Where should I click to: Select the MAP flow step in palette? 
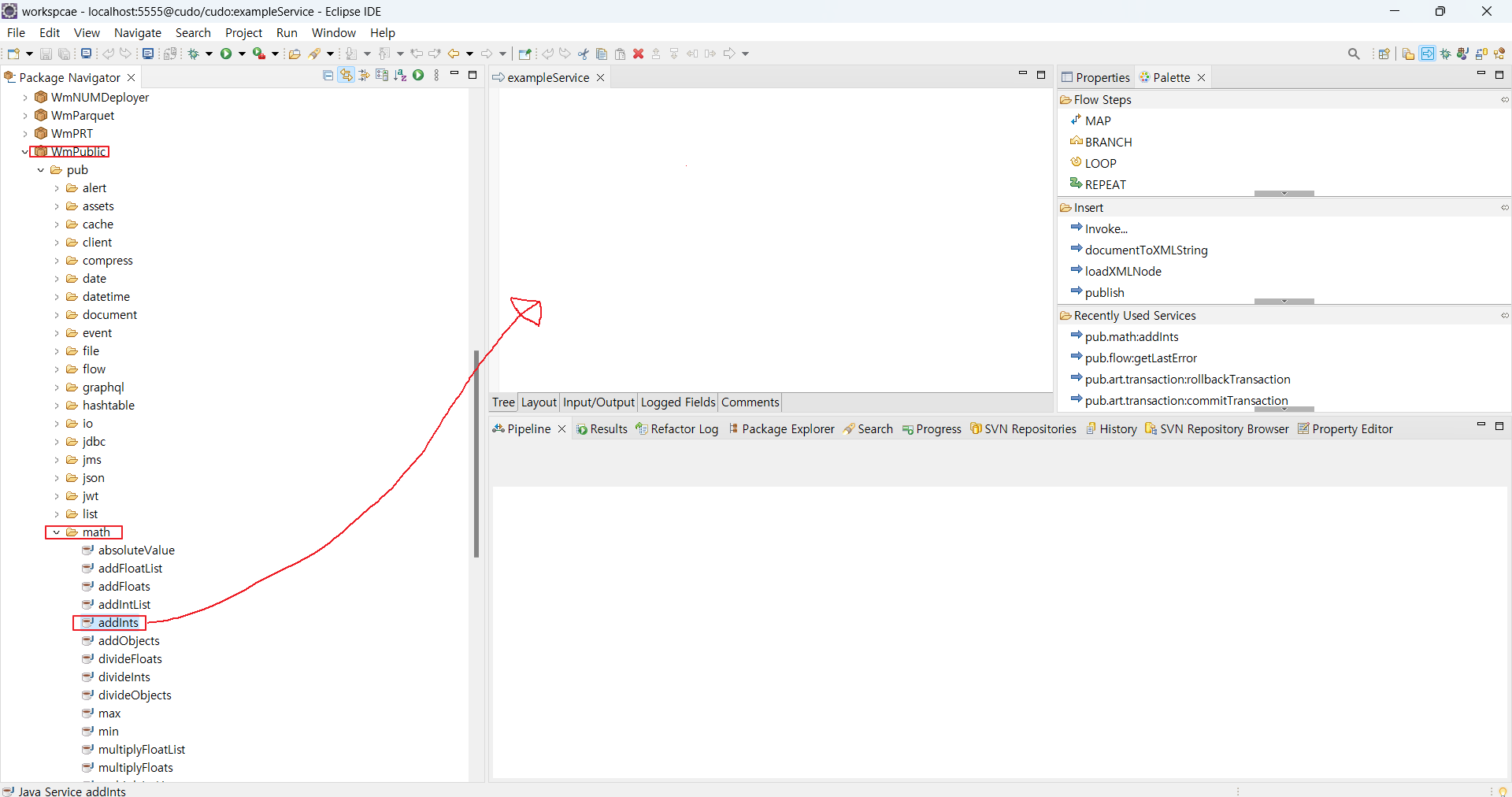tap(1091, 121)
